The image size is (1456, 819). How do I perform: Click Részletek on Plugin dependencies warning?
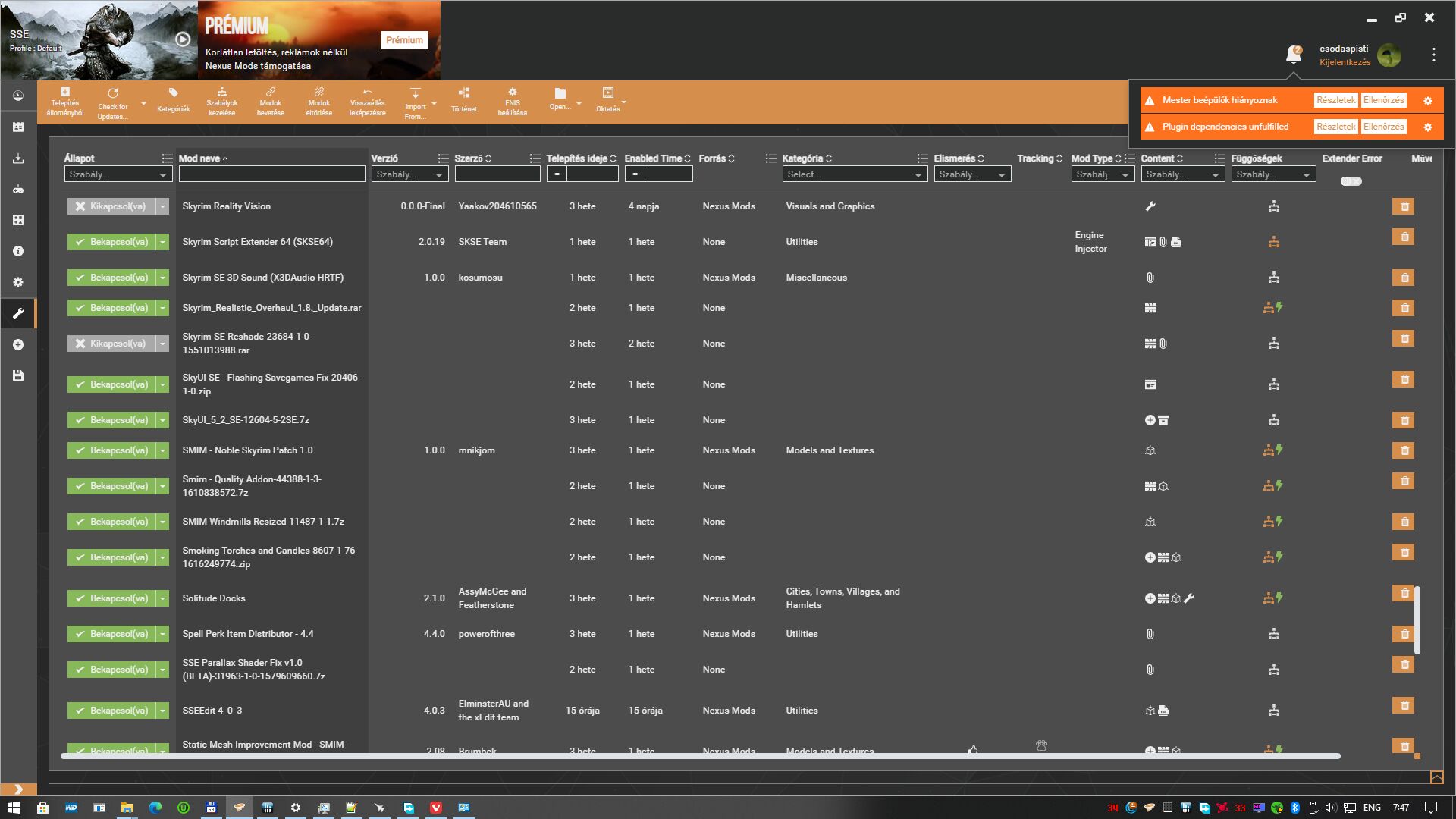(1335, 127)
